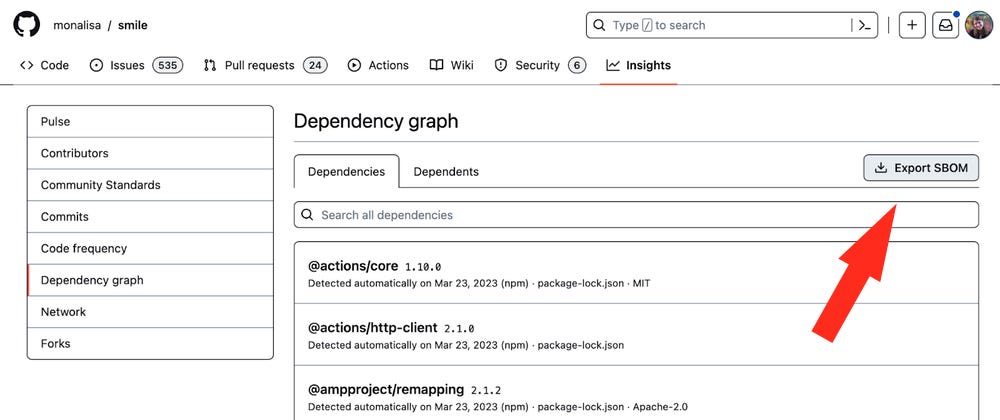Focus the Type / to search field
Image resolution: width=1000 pixels, height=420 pixels.
coord(732,25)
